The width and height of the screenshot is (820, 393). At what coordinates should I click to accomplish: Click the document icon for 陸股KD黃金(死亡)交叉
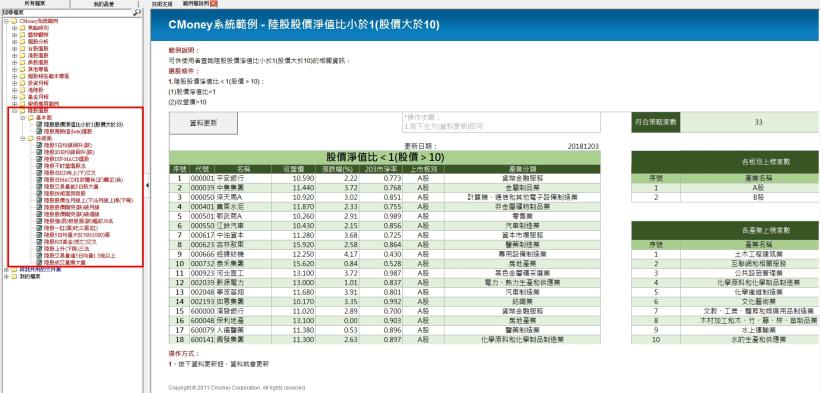(40, 242)
